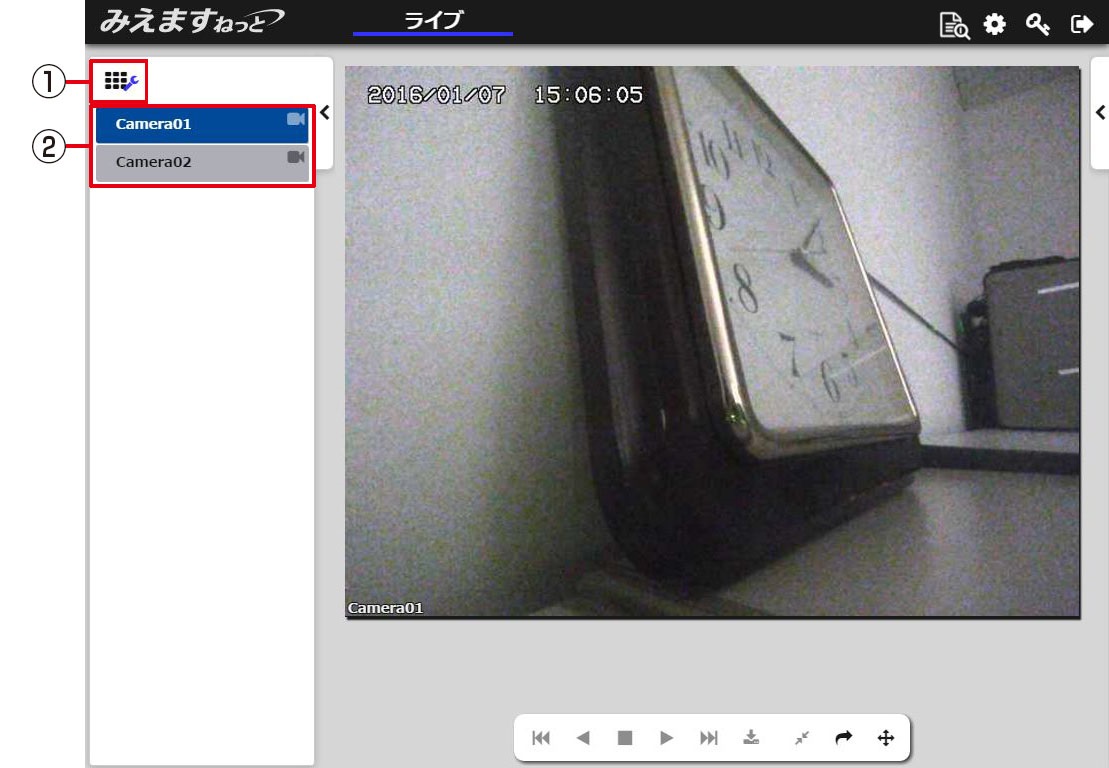Skip to the beginning of recording

click(x=541, y=738)
